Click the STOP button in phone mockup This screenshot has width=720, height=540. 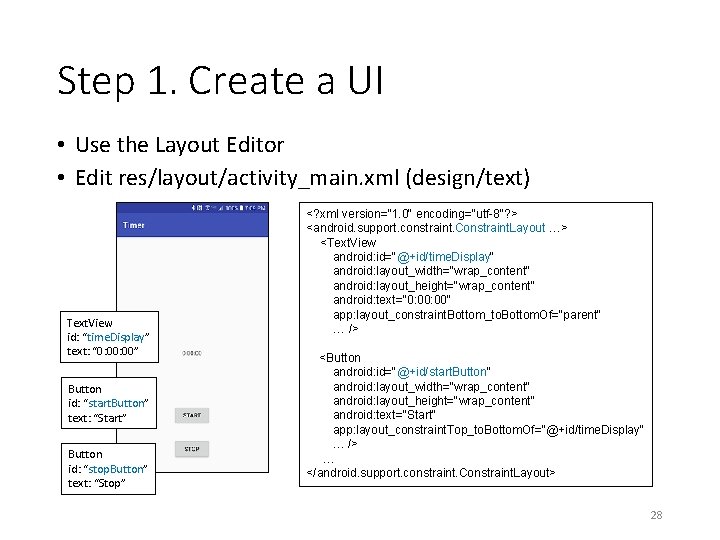click(192, 449)
